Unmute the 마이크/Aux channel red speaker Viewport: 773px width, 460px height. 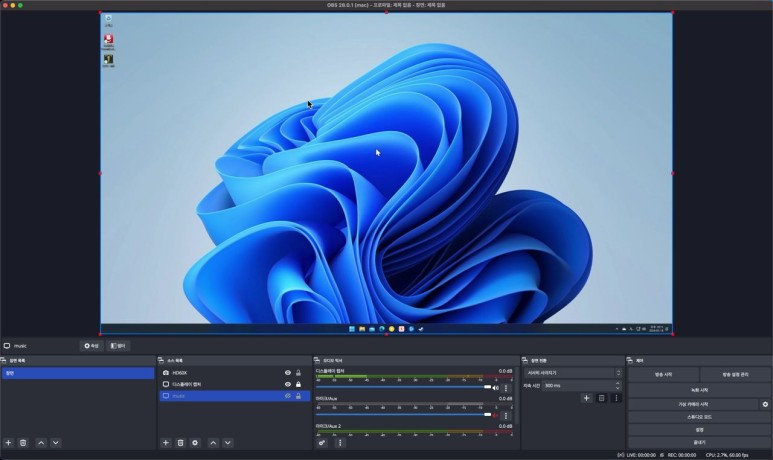495,416
